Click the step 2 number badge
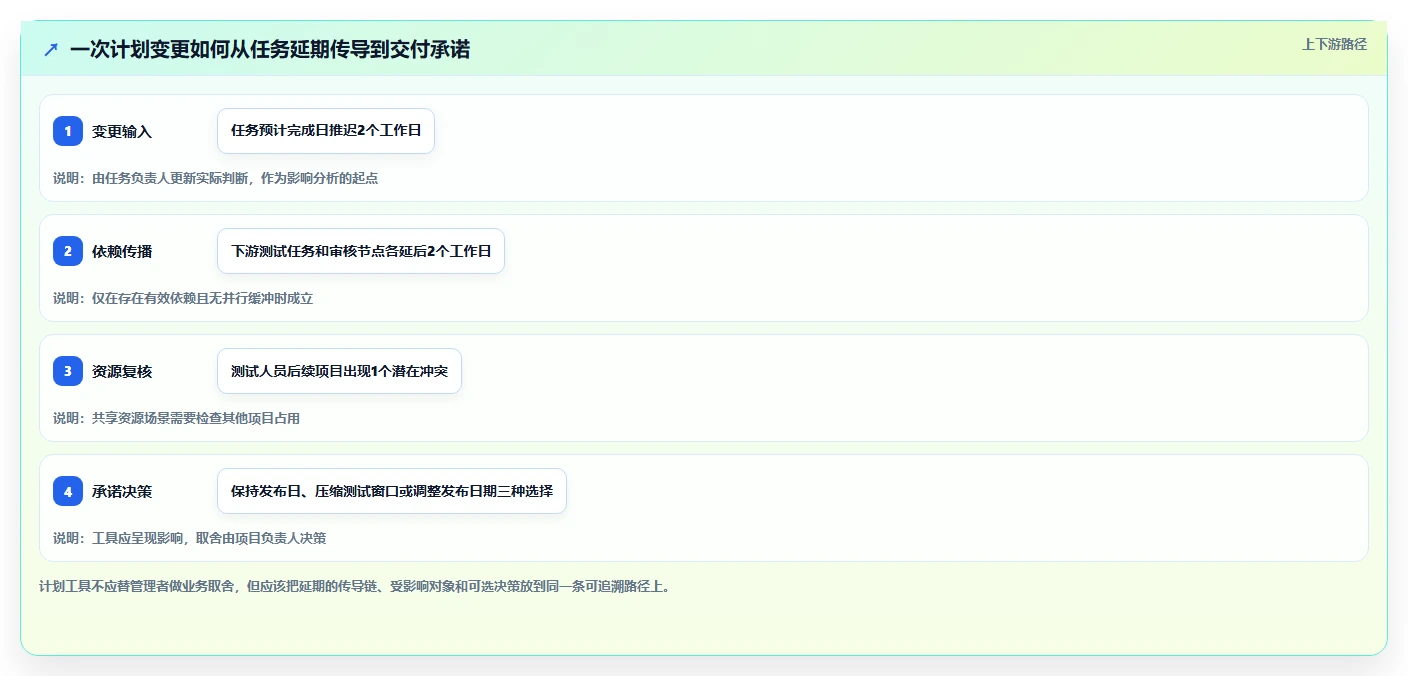 [68, 251]
